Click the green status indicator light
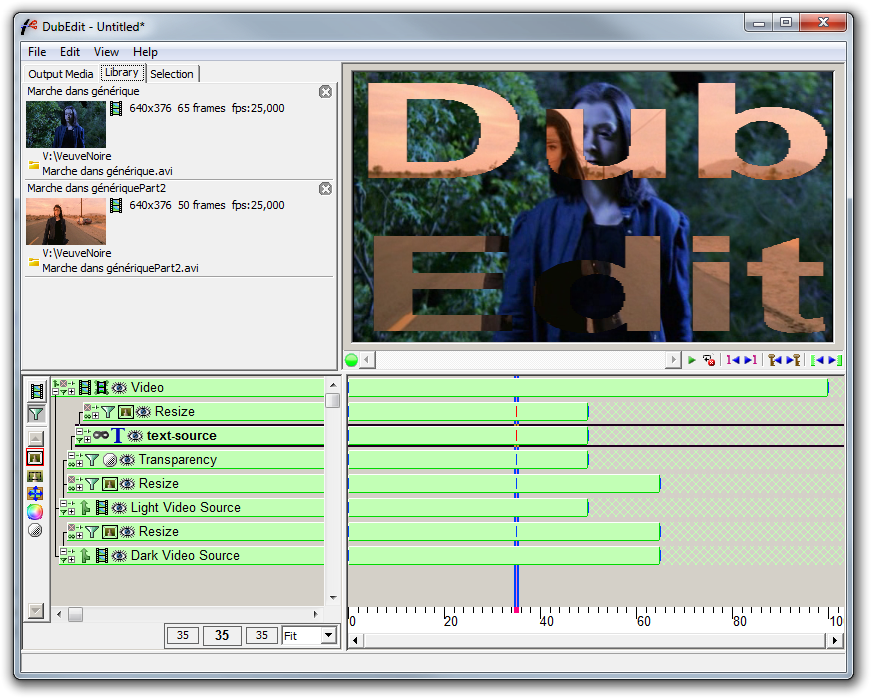Viewport: 871px width, 699px height. (351, 360)
